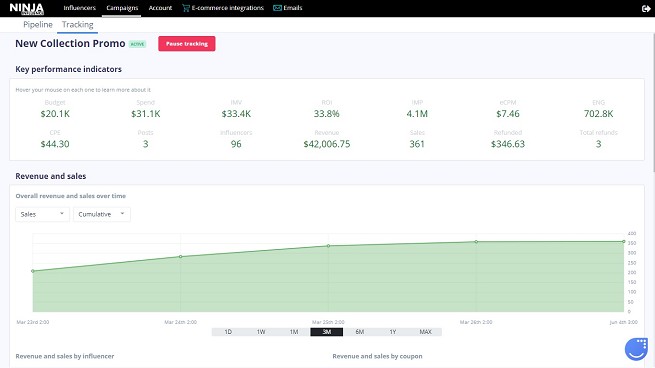Click the Jun 4th chart data point

(x=624, y=241)
